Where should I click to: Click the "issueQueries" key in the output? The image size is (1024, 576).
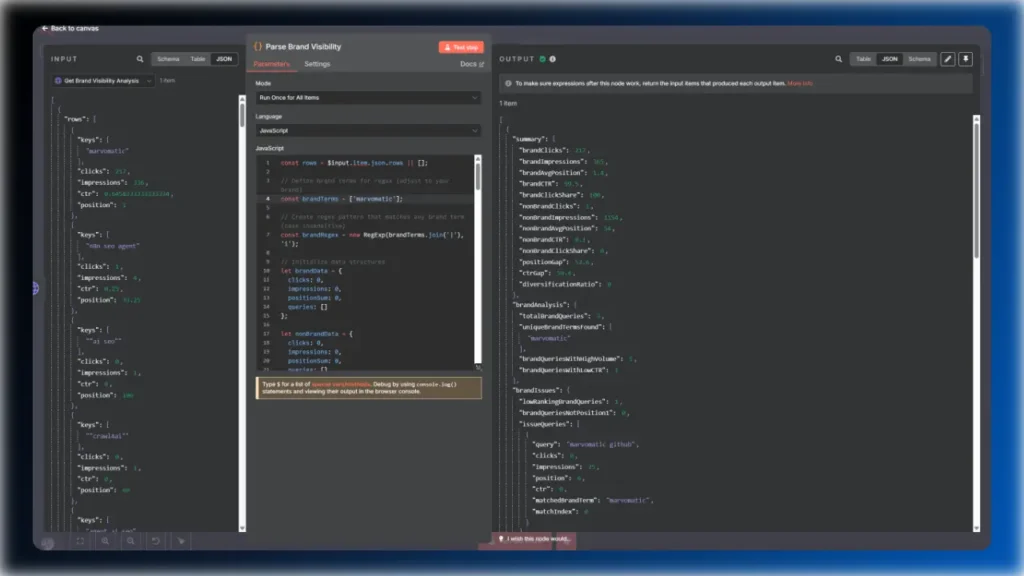point(545,424)
